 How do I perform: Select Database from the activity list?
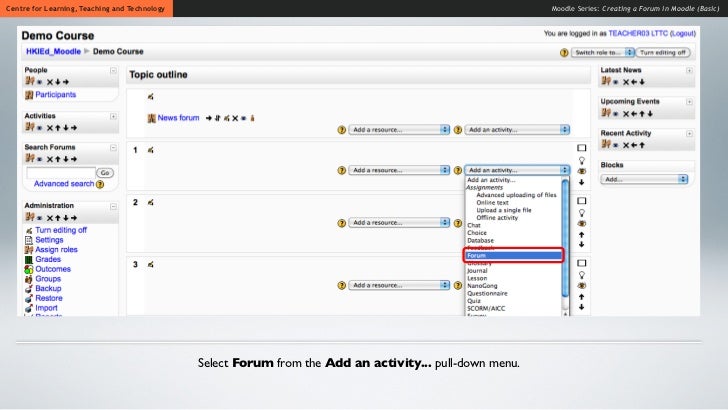(x=481, y=241)
